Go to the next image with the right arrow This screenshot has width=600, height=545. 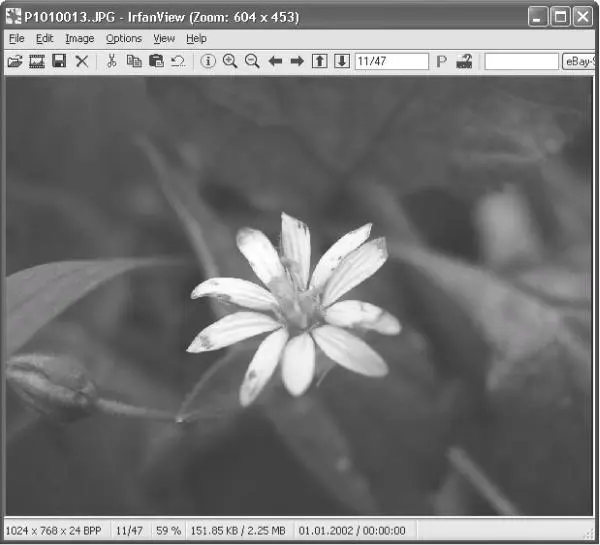pyautogui.click(x=297, y=61)
